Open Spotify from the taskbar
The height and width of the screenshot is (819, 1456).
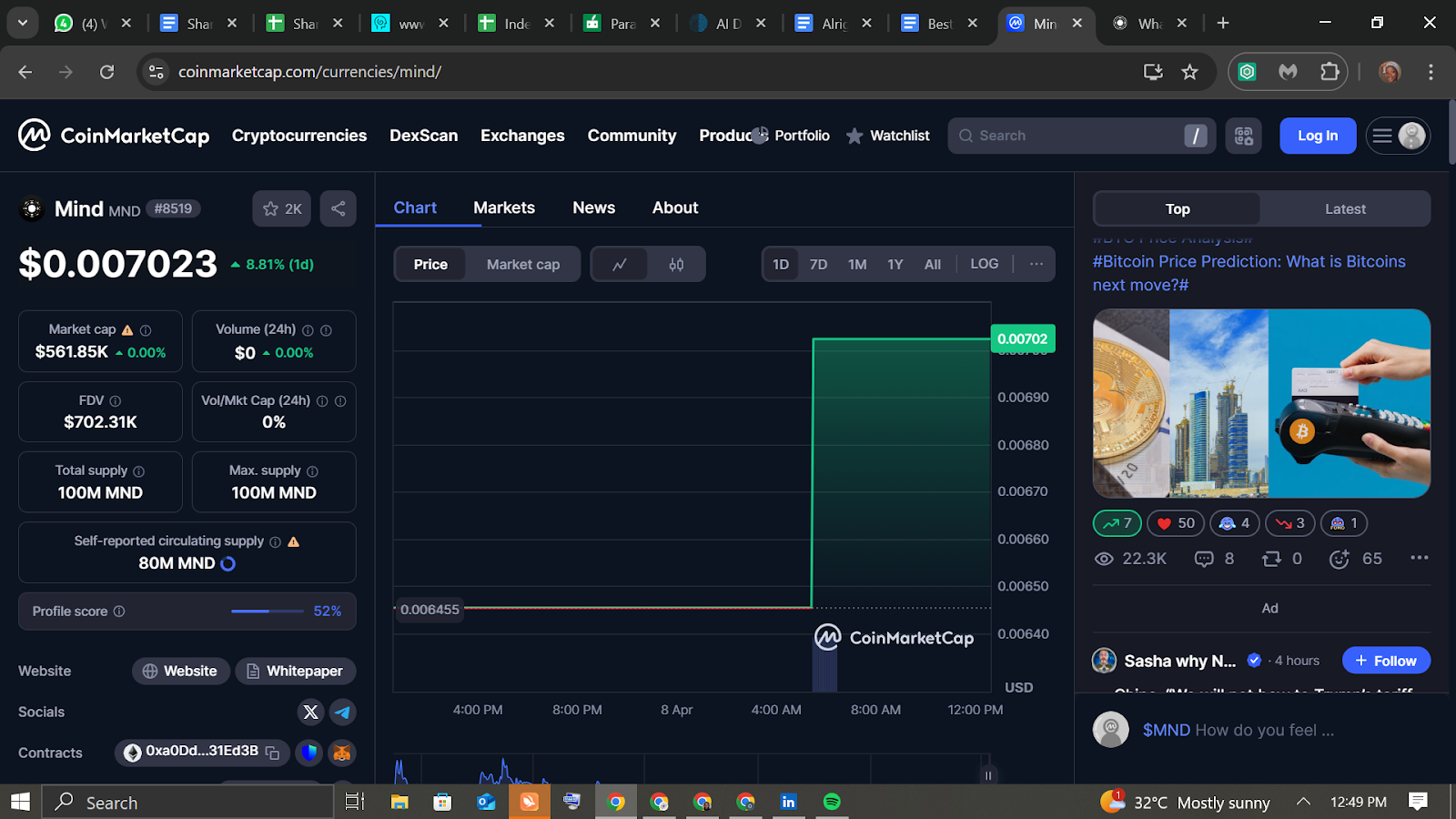[x=832, y=802]
